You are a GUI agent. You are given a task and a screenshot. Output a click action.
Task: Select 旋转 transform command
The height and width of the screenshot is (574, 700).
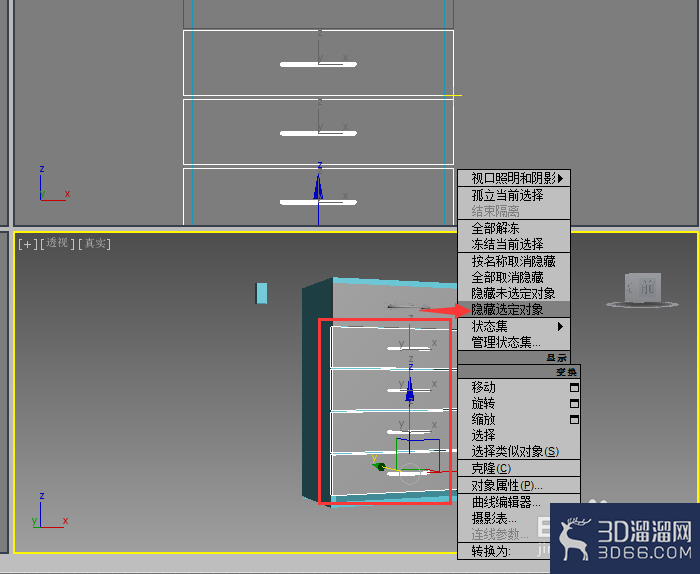coord(484,403)
